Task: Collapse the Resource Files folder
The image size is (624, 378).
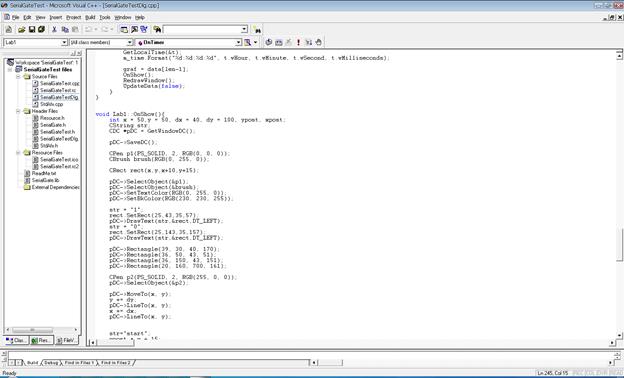Action: click(x=18, y=152)
